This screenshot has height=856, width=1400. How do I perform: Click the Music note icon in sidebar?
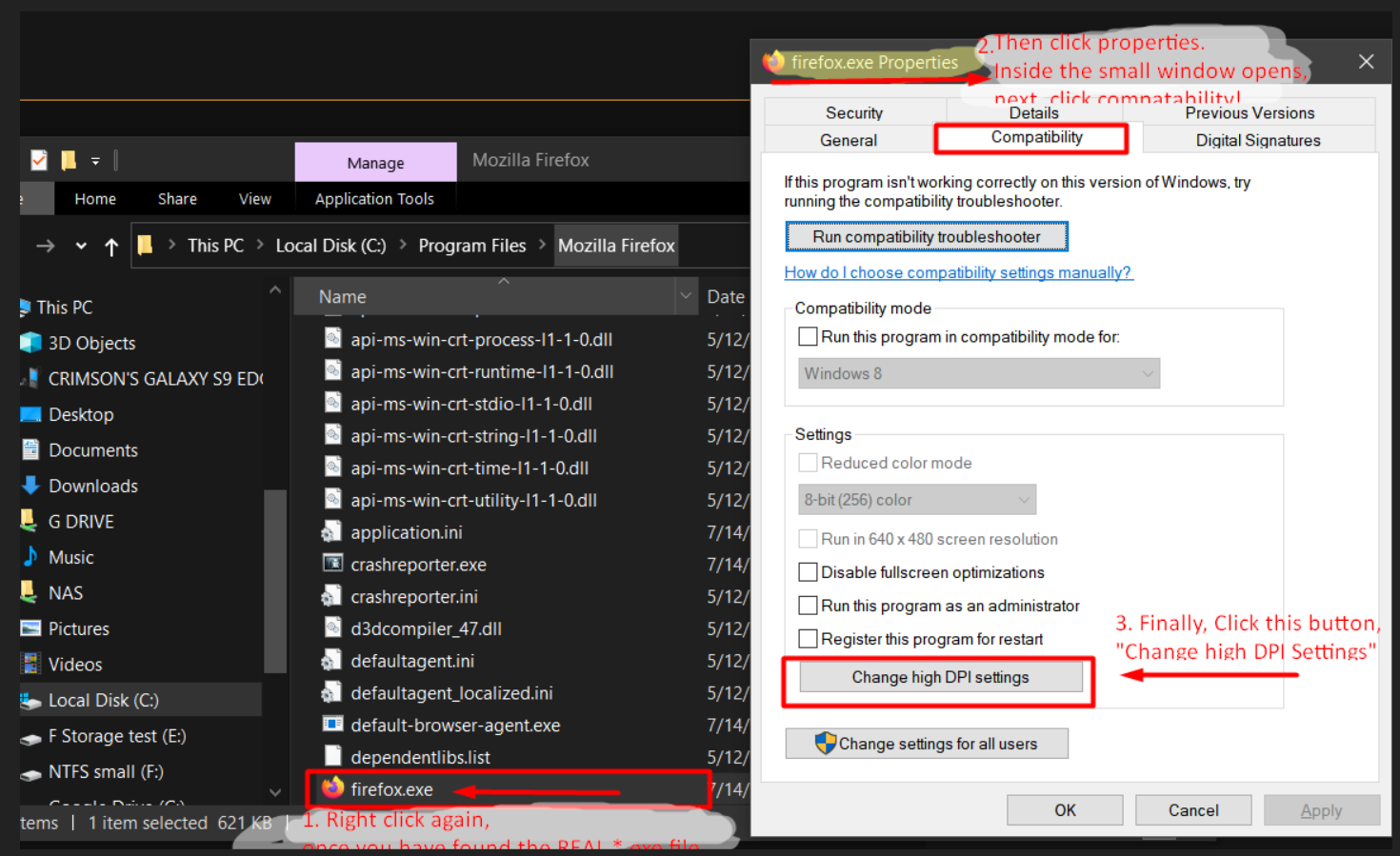tap(30, 557)
